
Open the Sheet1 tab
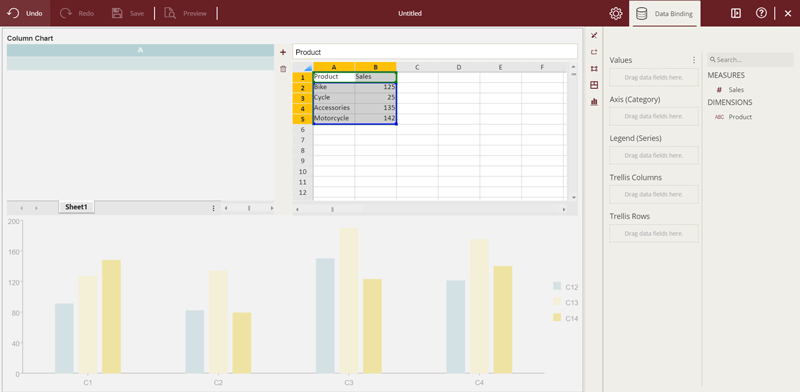(x=77, y=207)
